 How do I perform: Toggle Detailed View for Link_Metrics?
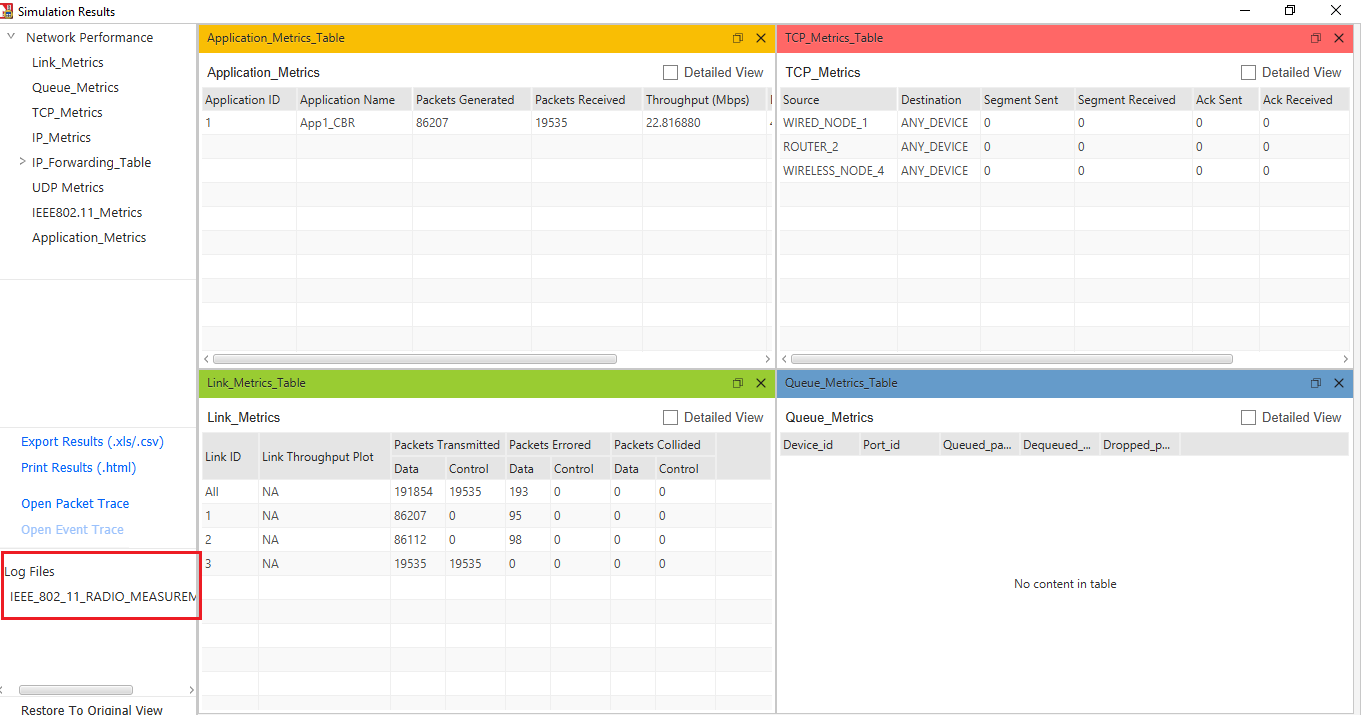coord(671,418)
